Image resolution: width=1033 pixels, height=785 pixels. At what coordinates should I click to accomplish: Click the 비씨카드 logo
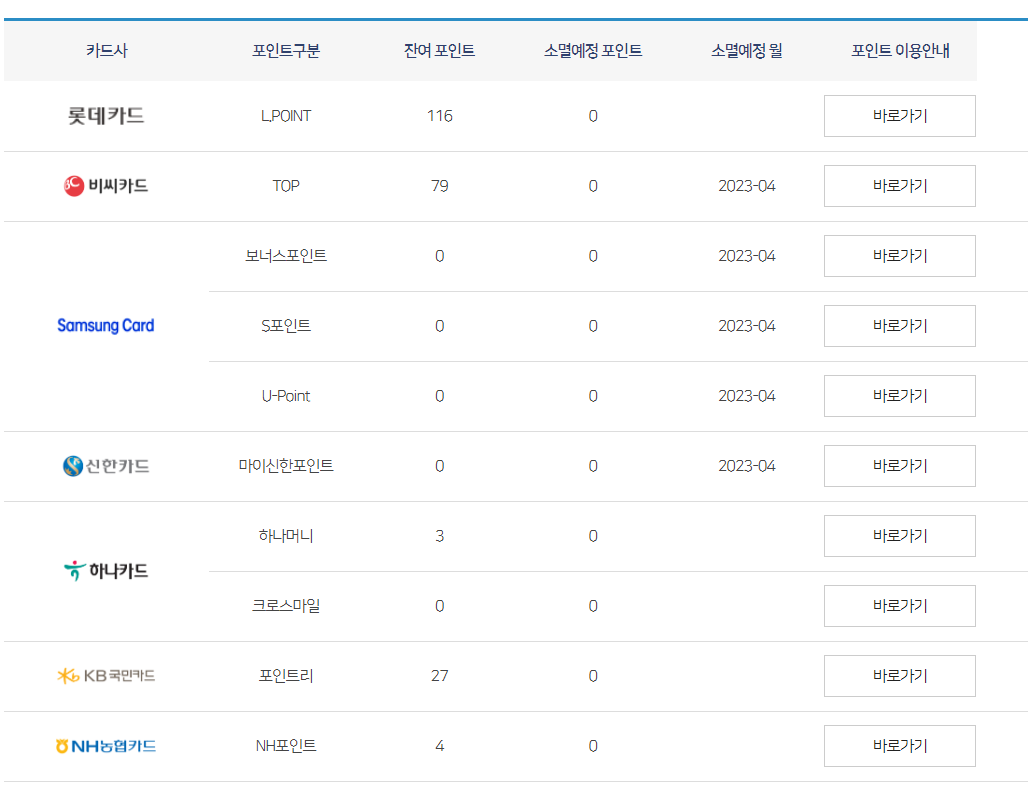(x=106, y=186)
